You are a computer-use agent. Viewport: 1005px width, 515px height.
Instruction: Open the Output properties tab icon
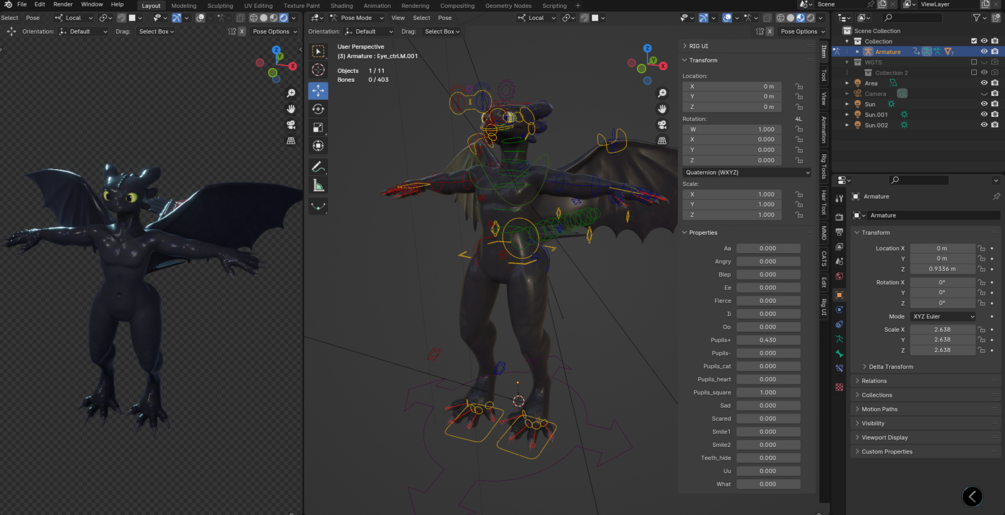[x=840, y=232]
